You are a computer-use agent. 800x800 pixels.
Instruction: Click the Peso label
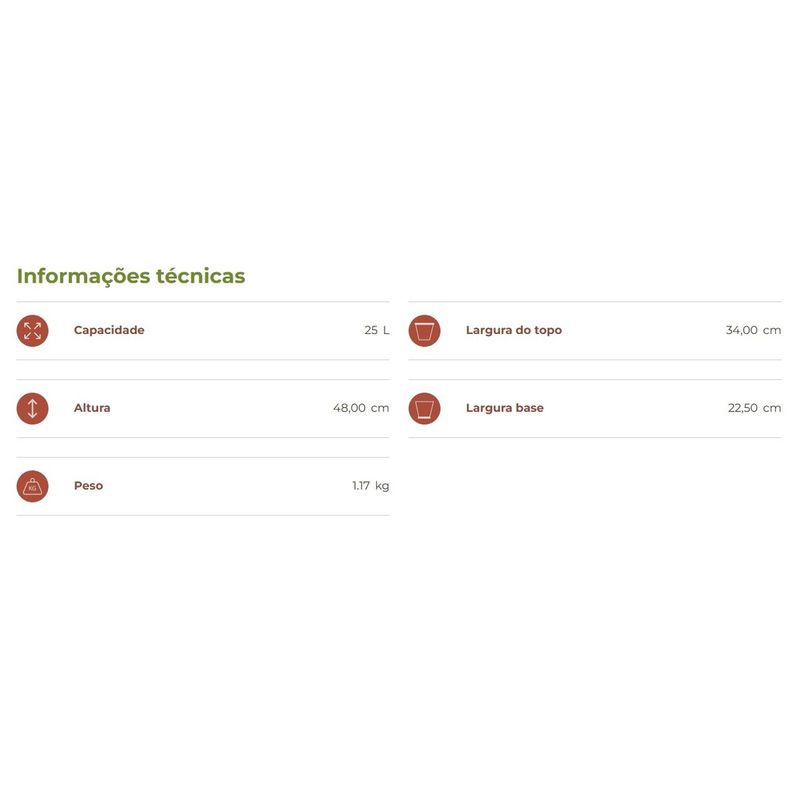[88, 486]
